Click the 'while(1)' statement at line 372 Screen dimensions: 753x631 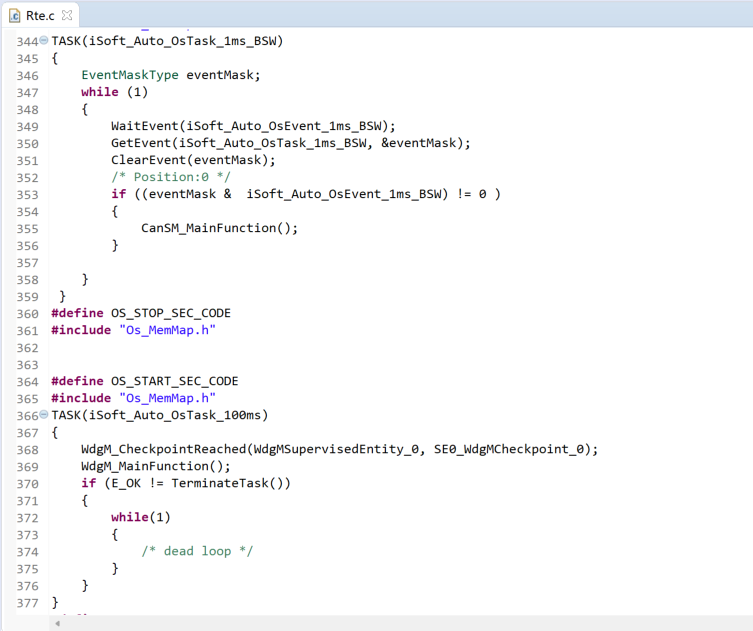click(x=141, y=518)
